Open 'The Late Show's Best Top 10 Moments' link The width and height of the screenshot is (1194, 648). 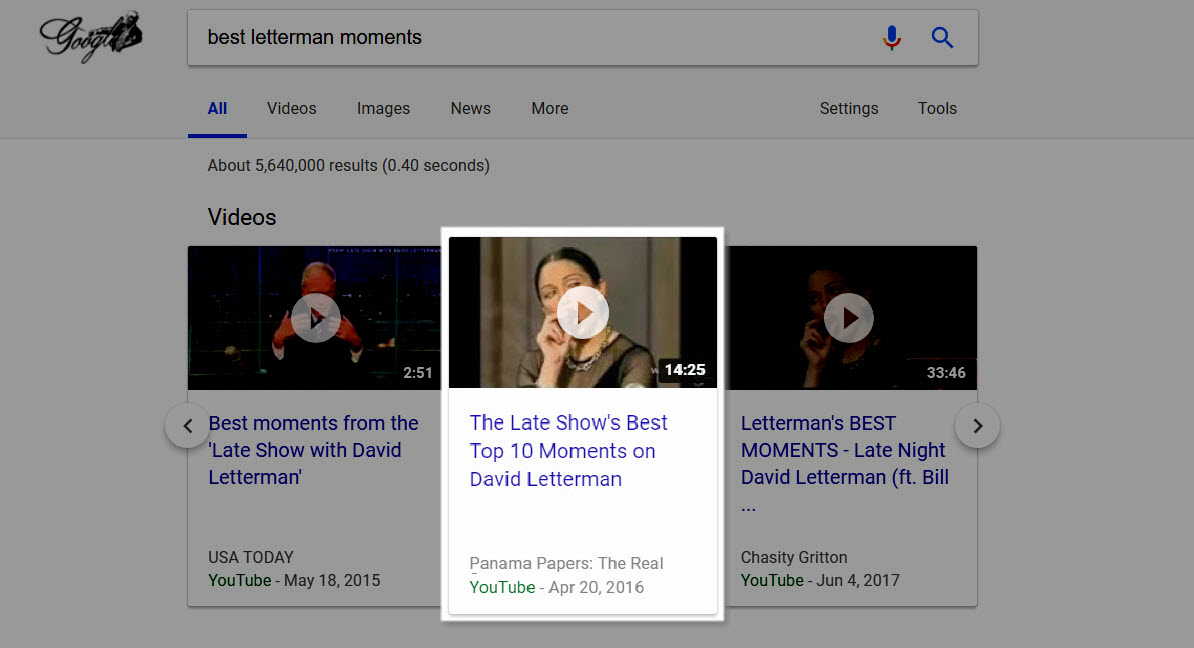click(x=568, y=450)
